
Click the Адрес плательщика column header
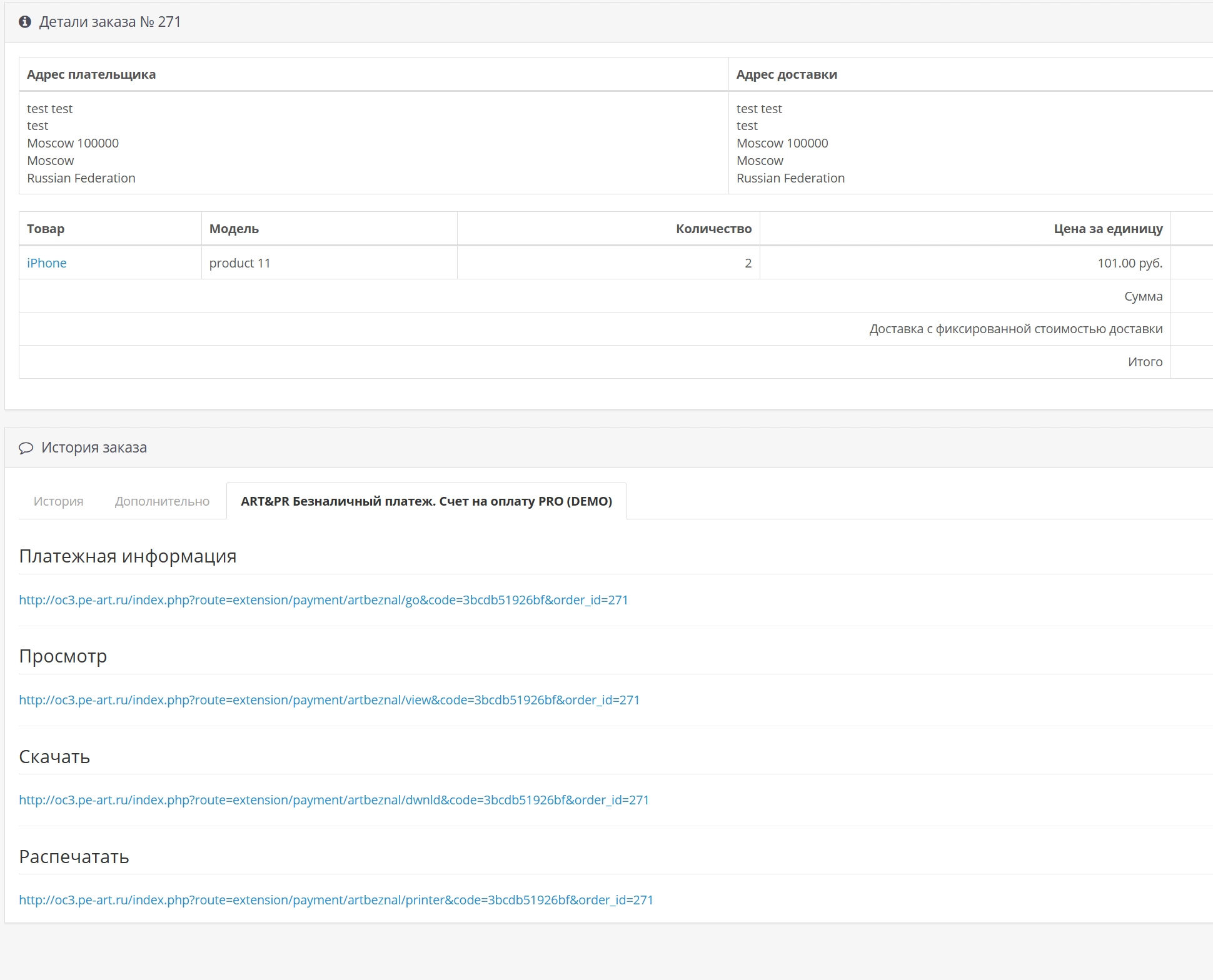pos(91,74)
